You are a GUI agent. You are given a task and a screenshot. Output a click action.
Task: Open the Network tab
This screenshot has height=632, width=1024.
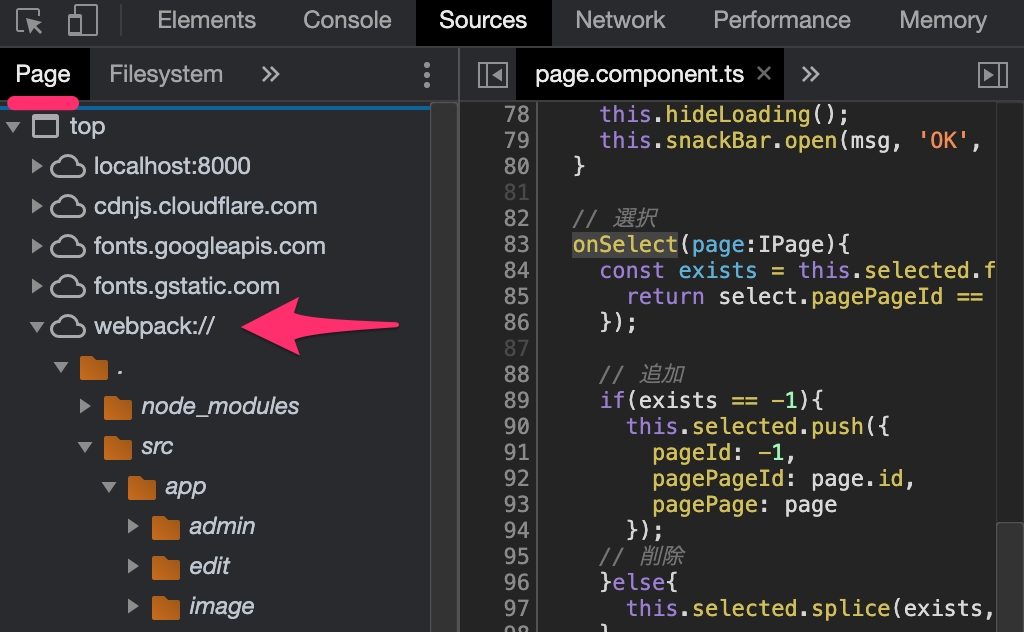click(620, 20)
